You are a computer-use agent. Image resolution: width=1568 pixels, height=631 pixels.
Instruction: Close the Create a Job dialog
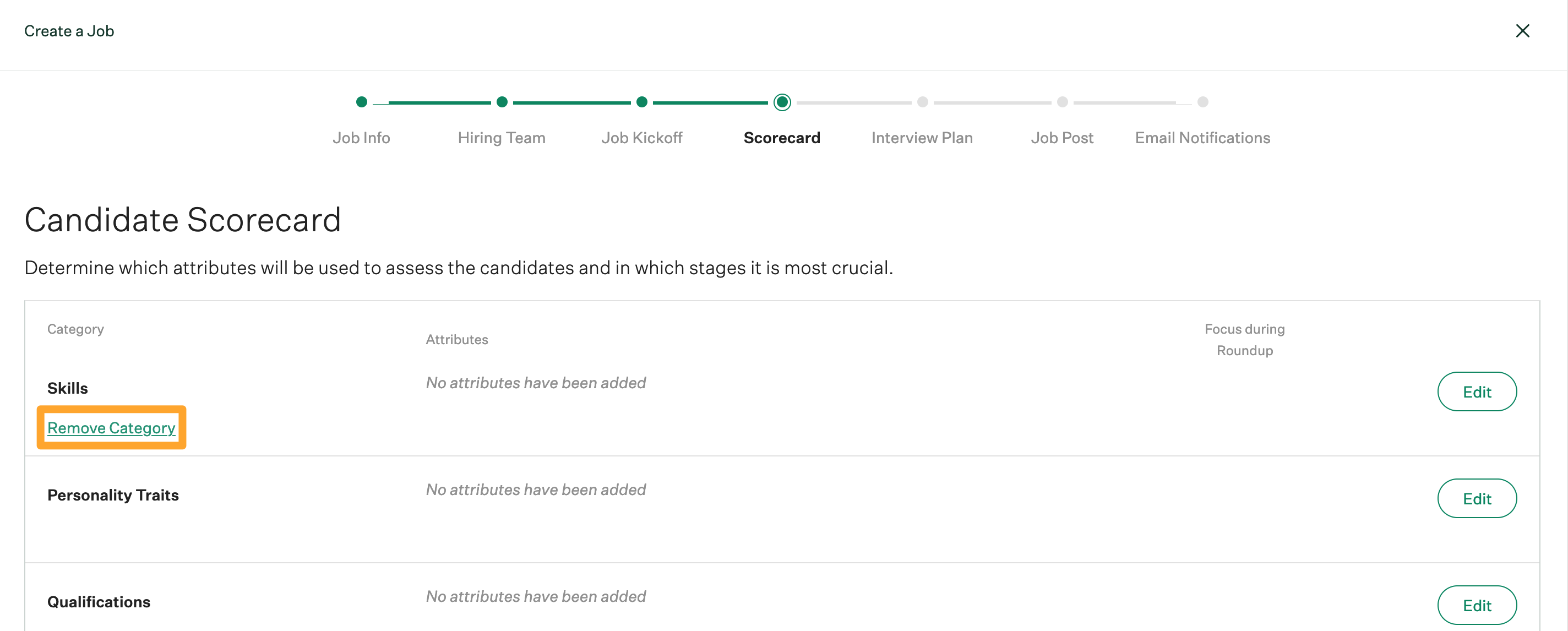[x=1522, y=31]
